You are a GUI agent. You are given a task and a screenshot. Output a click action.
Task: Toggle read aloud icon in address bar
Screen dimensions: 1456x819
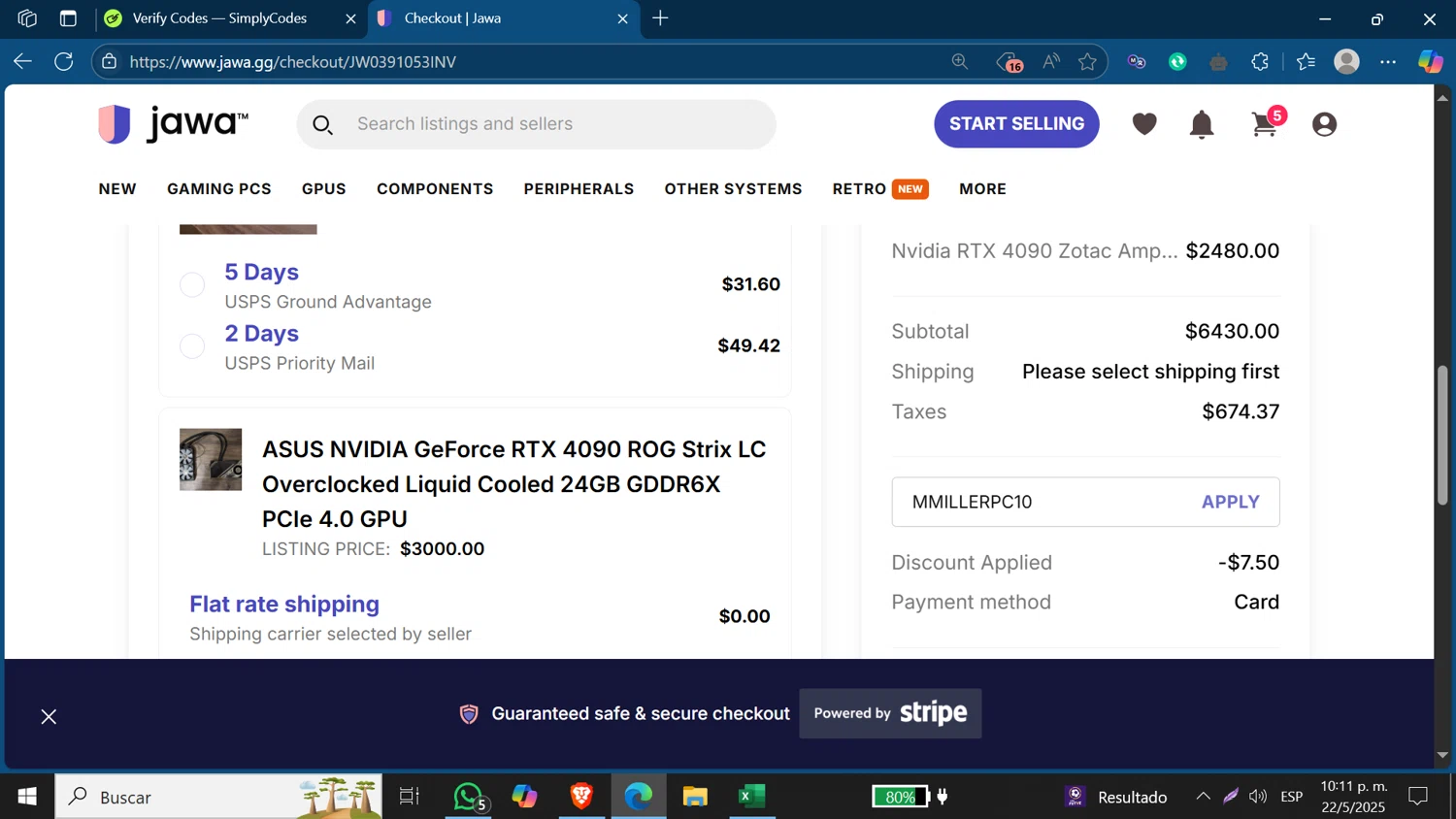tap(1051, 61)
